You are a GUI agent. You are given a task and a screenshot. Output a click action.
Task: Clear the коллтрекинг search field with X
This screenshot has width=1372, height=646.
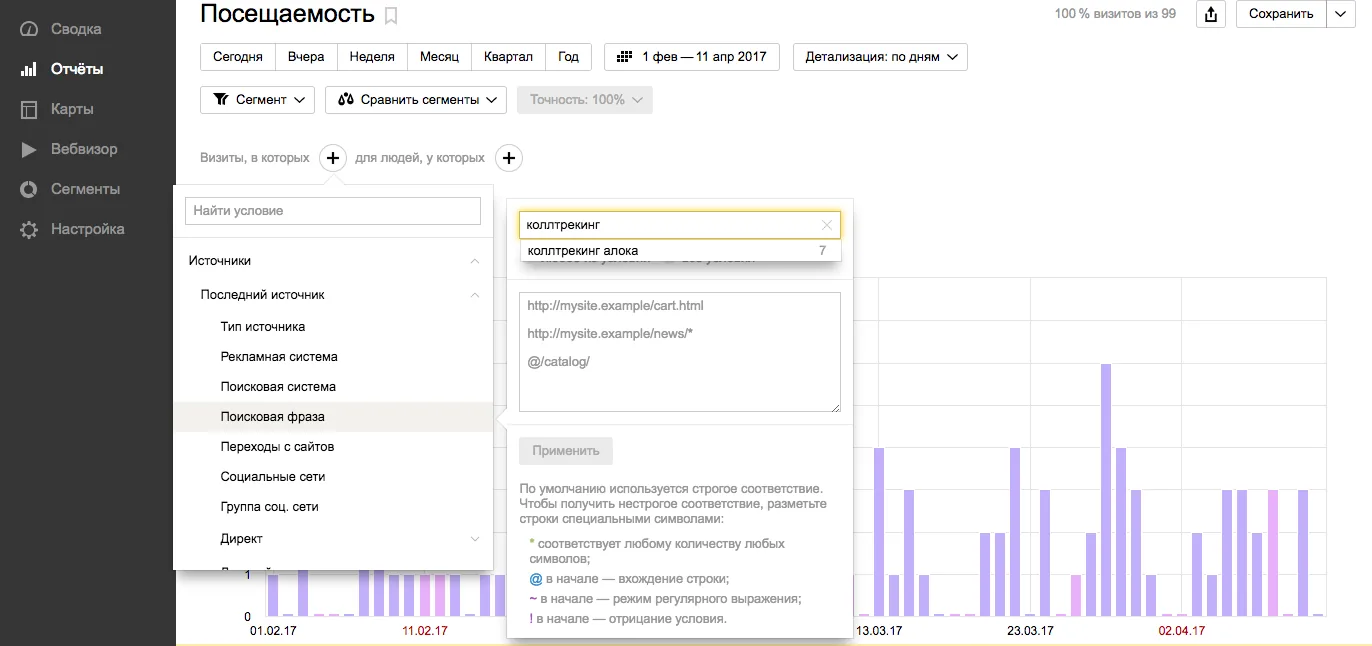point(827,225)
